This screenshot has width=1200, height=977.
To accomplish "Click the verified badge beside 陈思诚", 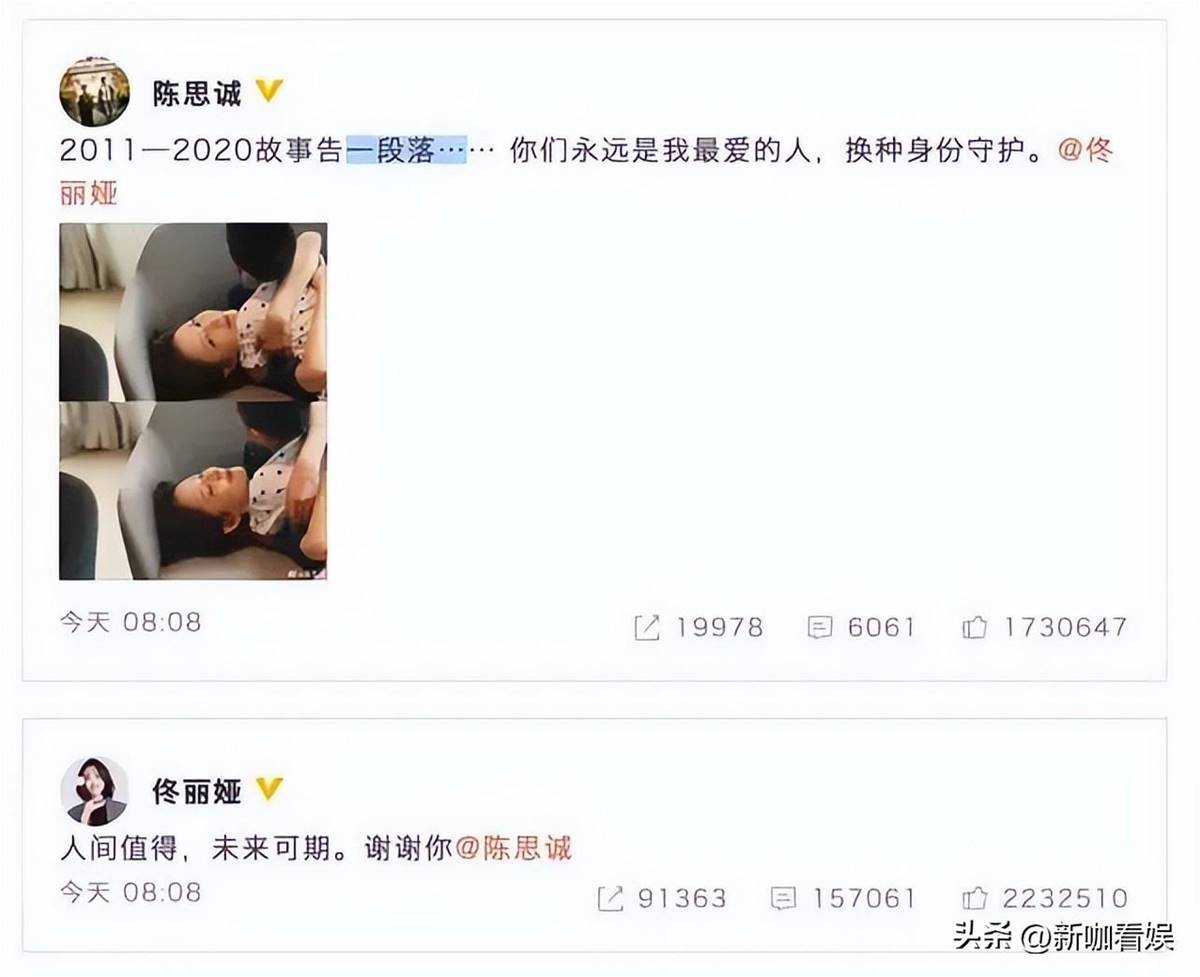I will [270, 93].
